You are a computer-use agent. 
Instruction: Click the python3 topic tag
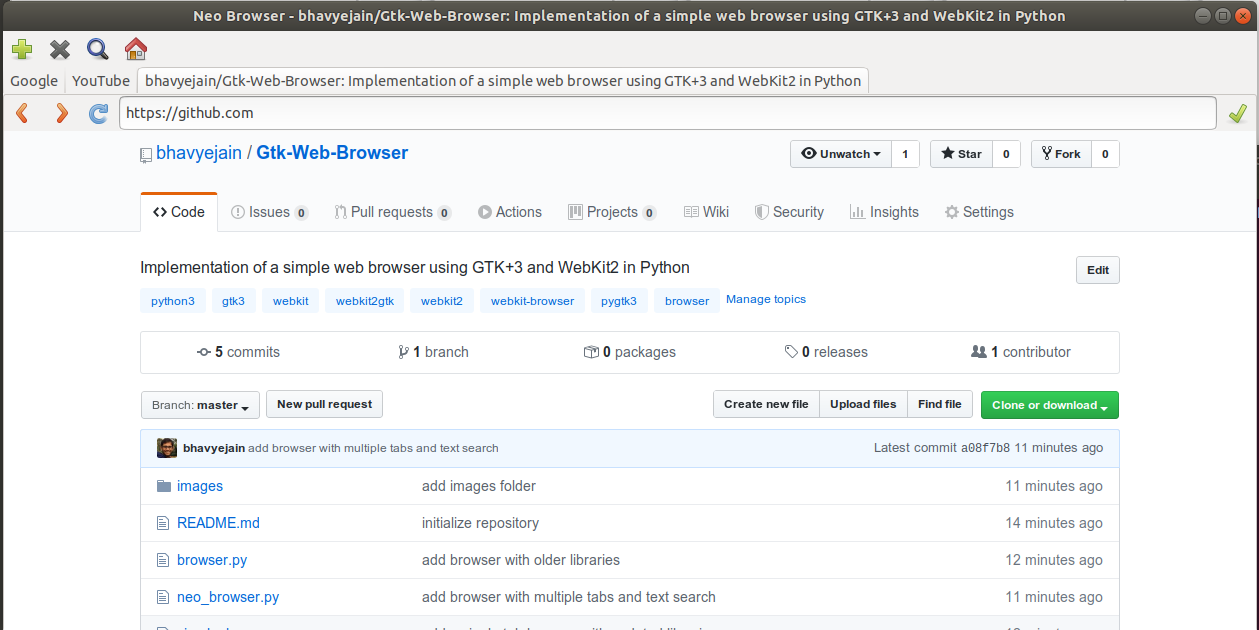tap(173, 301)
